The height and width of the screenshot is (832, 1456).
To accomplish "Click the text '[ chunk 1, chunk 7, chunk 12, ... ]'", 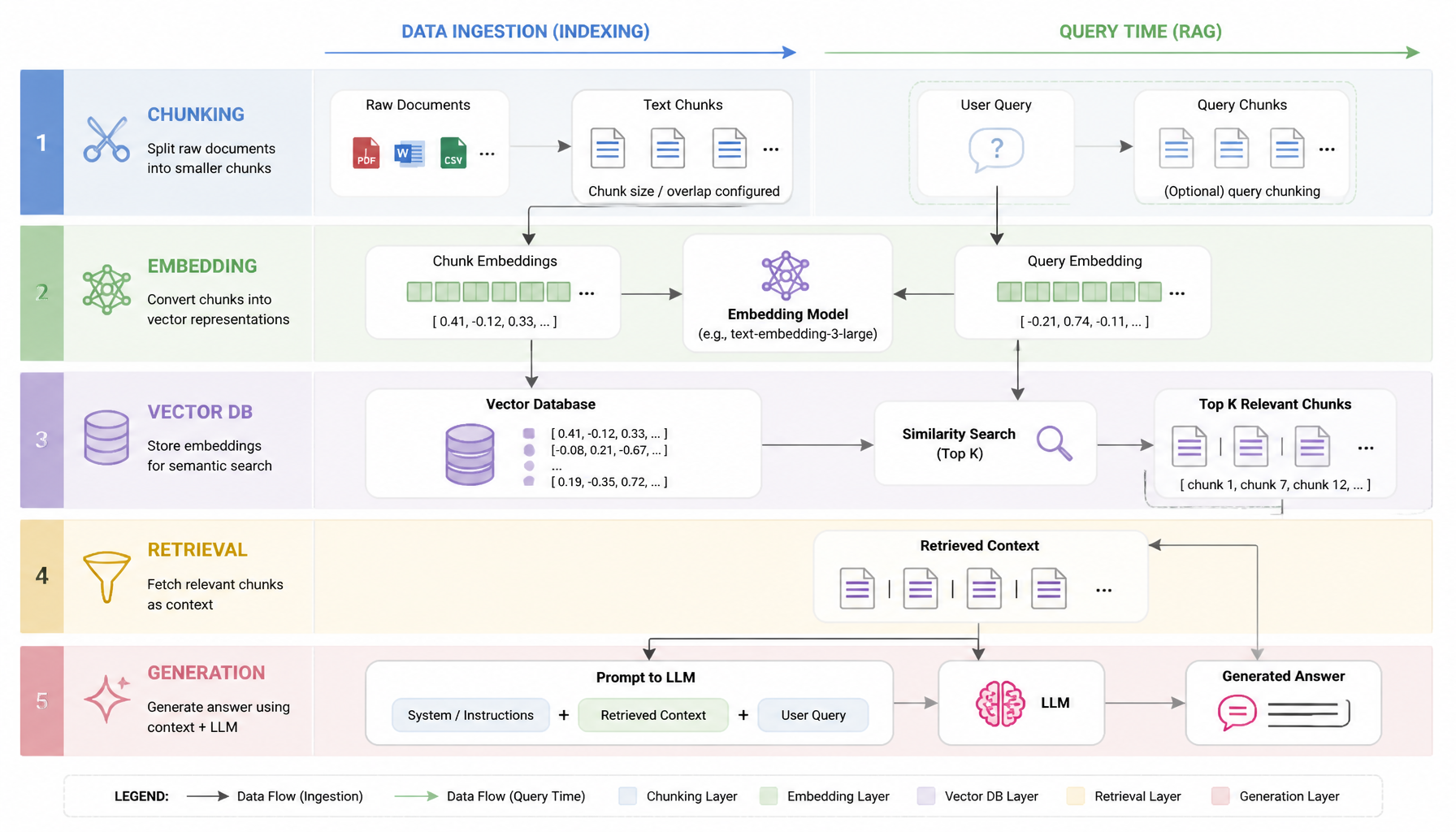I will click(x=1276, y=485).
